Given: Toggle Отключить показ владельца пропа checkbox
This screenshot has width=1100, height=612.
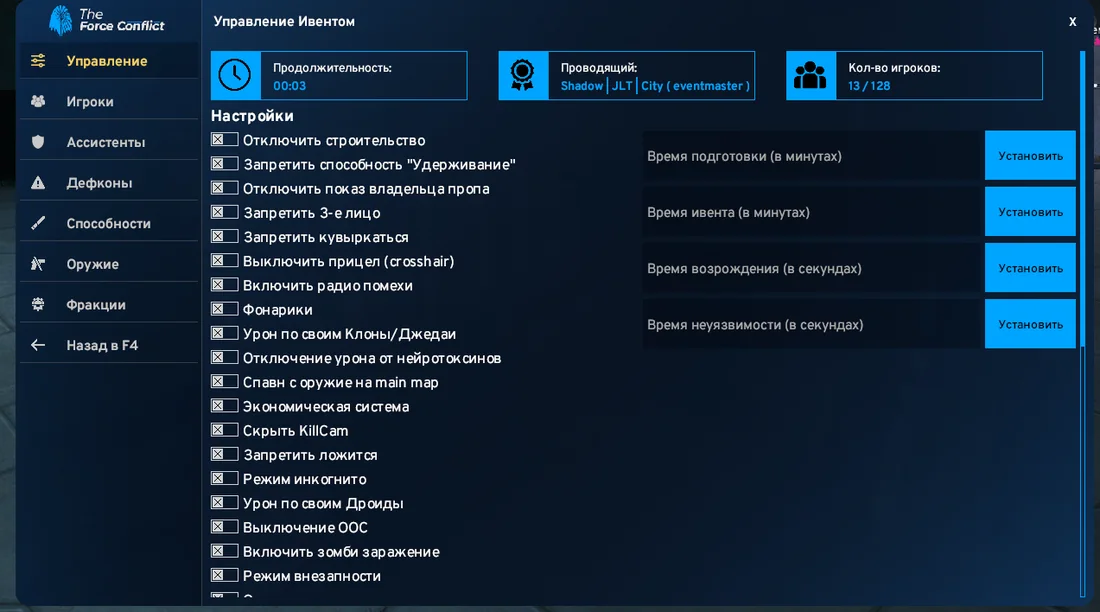Looking at the screenshot, I should click(x=224, y=188).
